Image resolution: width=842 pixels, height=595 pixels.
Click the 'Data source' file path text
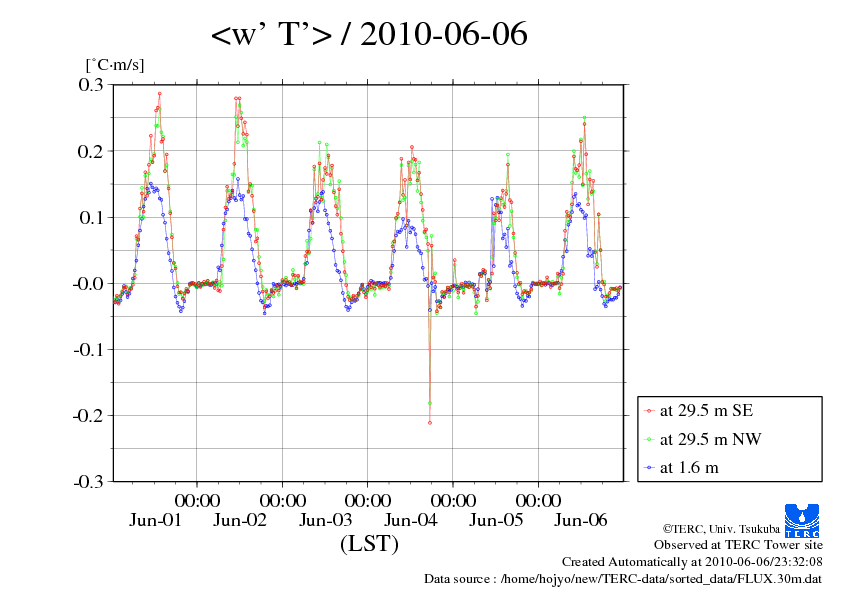click(623, 578)
